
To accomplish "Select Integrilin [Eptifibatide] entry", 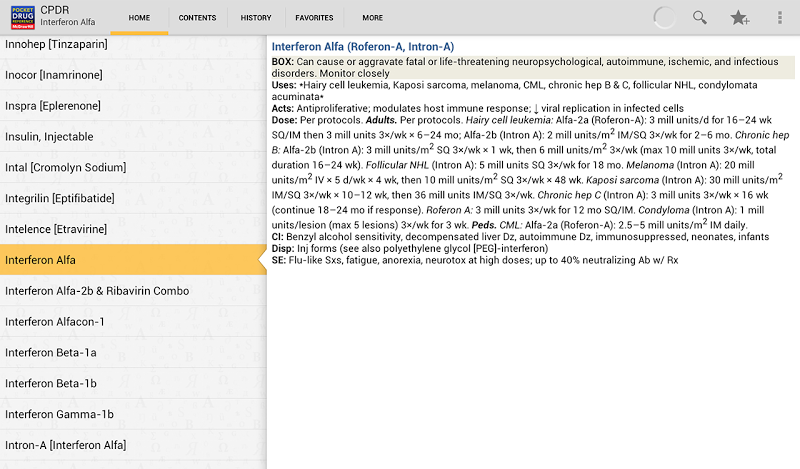I will click(x=133, y=198).
